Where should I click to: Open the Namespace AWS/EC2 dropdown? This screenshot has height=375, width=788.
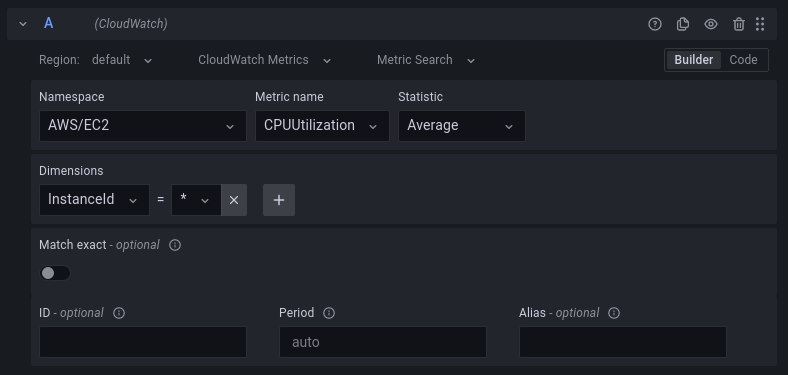(143, 126)
